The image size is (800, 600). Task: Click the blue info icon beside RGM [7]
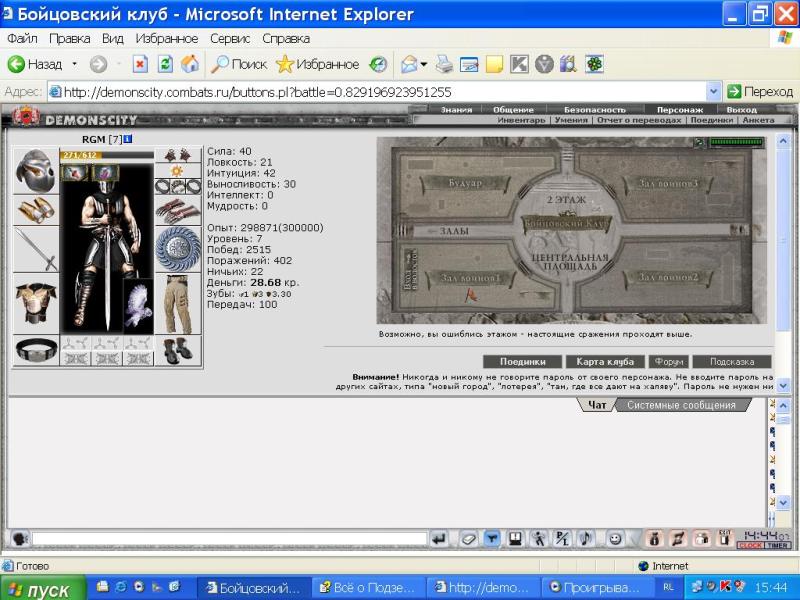click(128, 139)
